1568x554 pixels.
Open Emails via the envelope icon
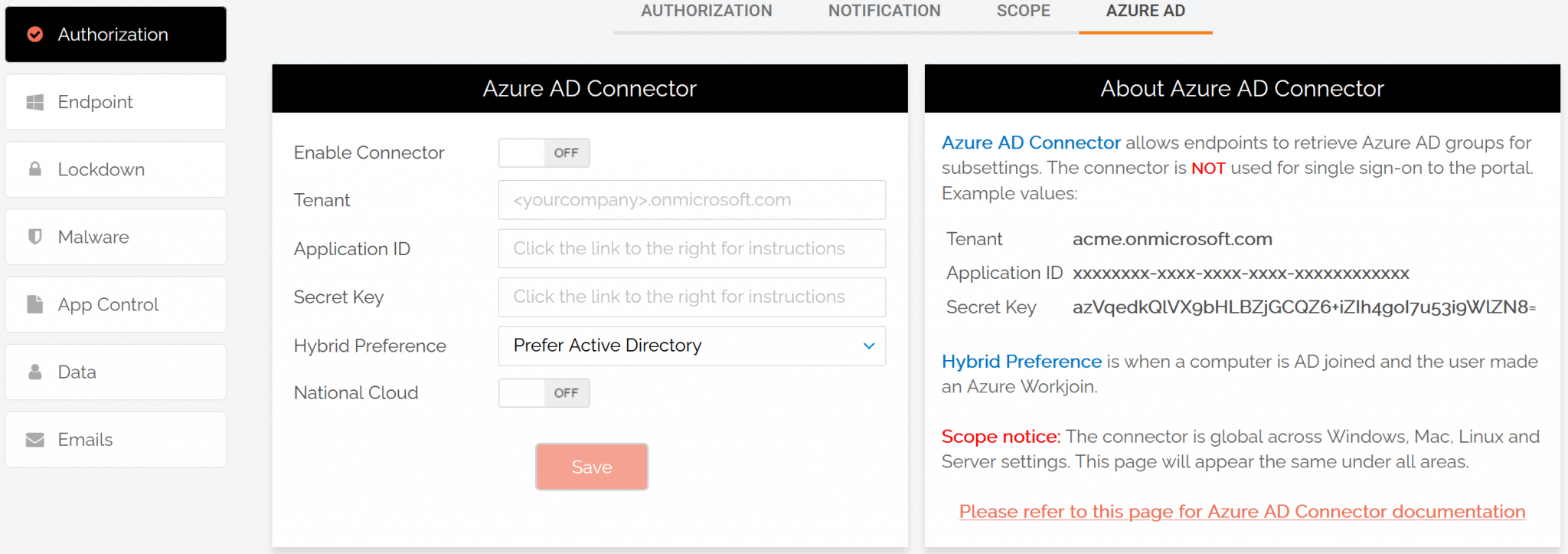tap(34, 438)
